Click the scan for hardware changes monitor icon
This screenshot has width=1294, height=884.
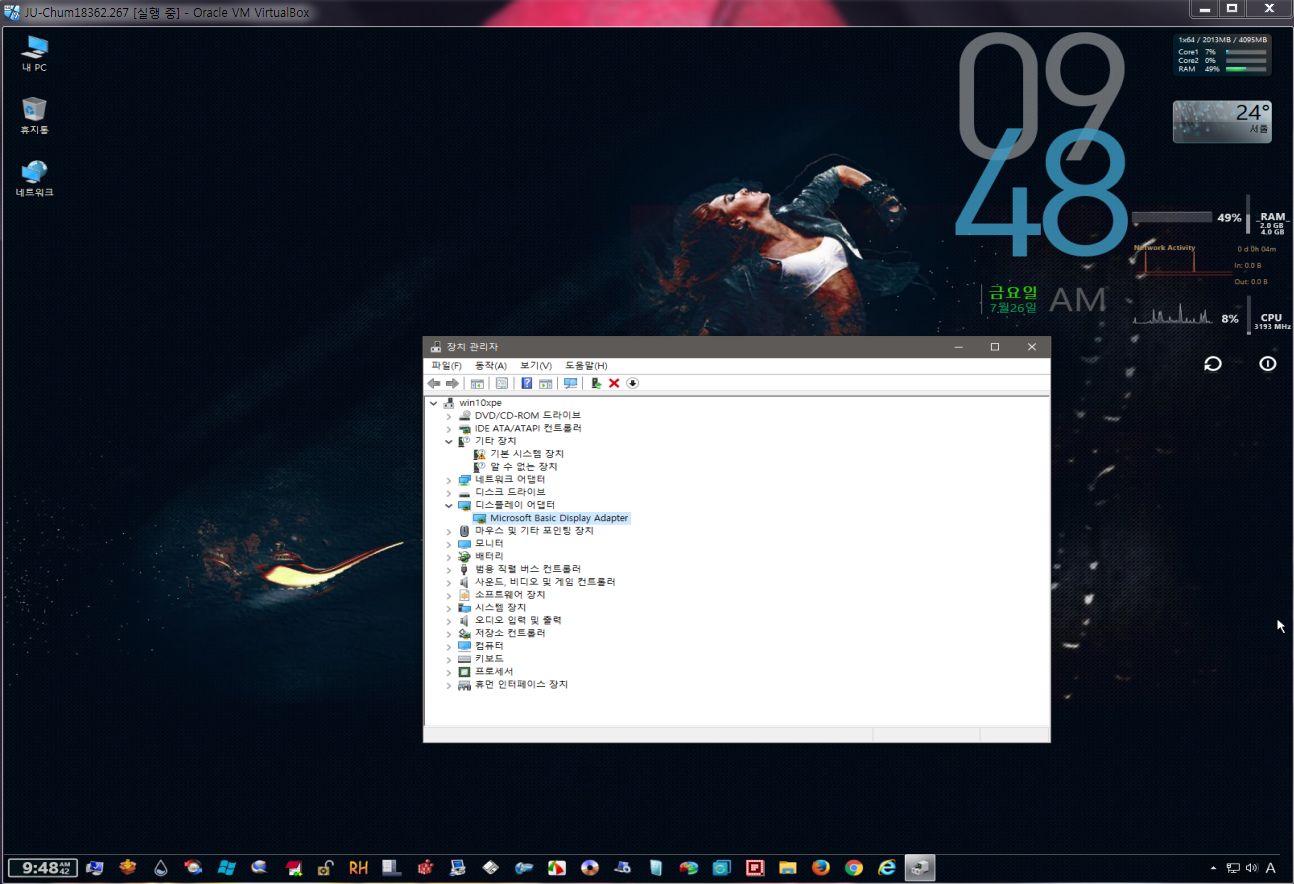tap(570, 383)
